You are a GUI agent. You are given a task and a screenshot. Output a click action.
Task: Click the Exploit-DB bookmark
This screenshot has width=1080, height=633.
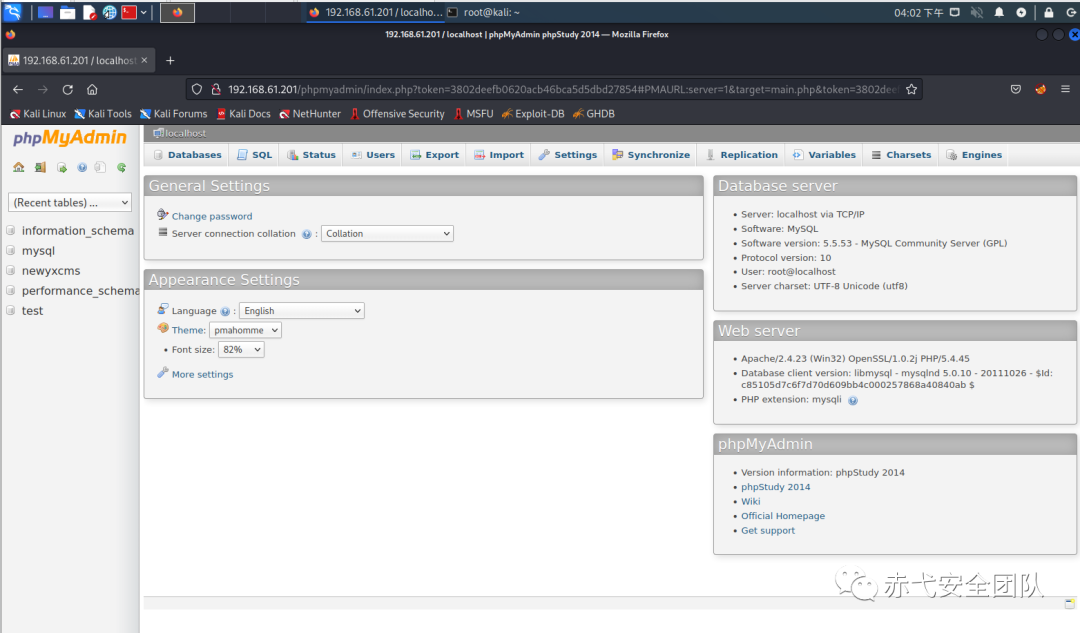tap(532, 114)
